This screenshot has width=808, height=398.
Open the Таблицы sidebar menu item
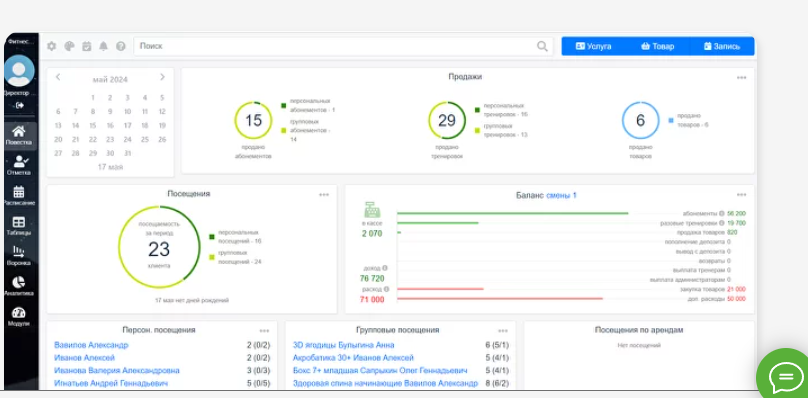pos(19,226)
